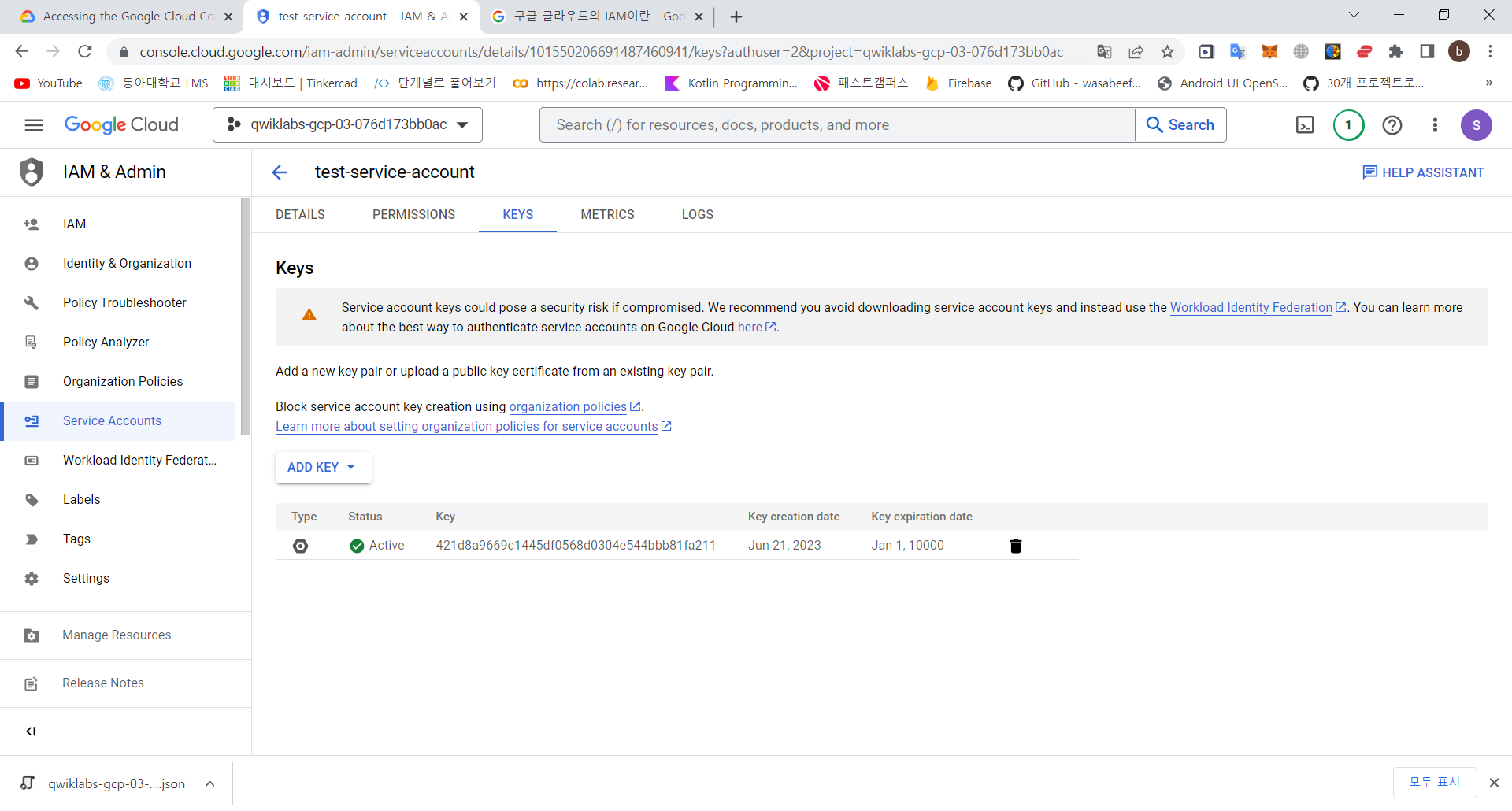Open the console settings three-dot menu
1512x811 pixels.
[1435, 125]
